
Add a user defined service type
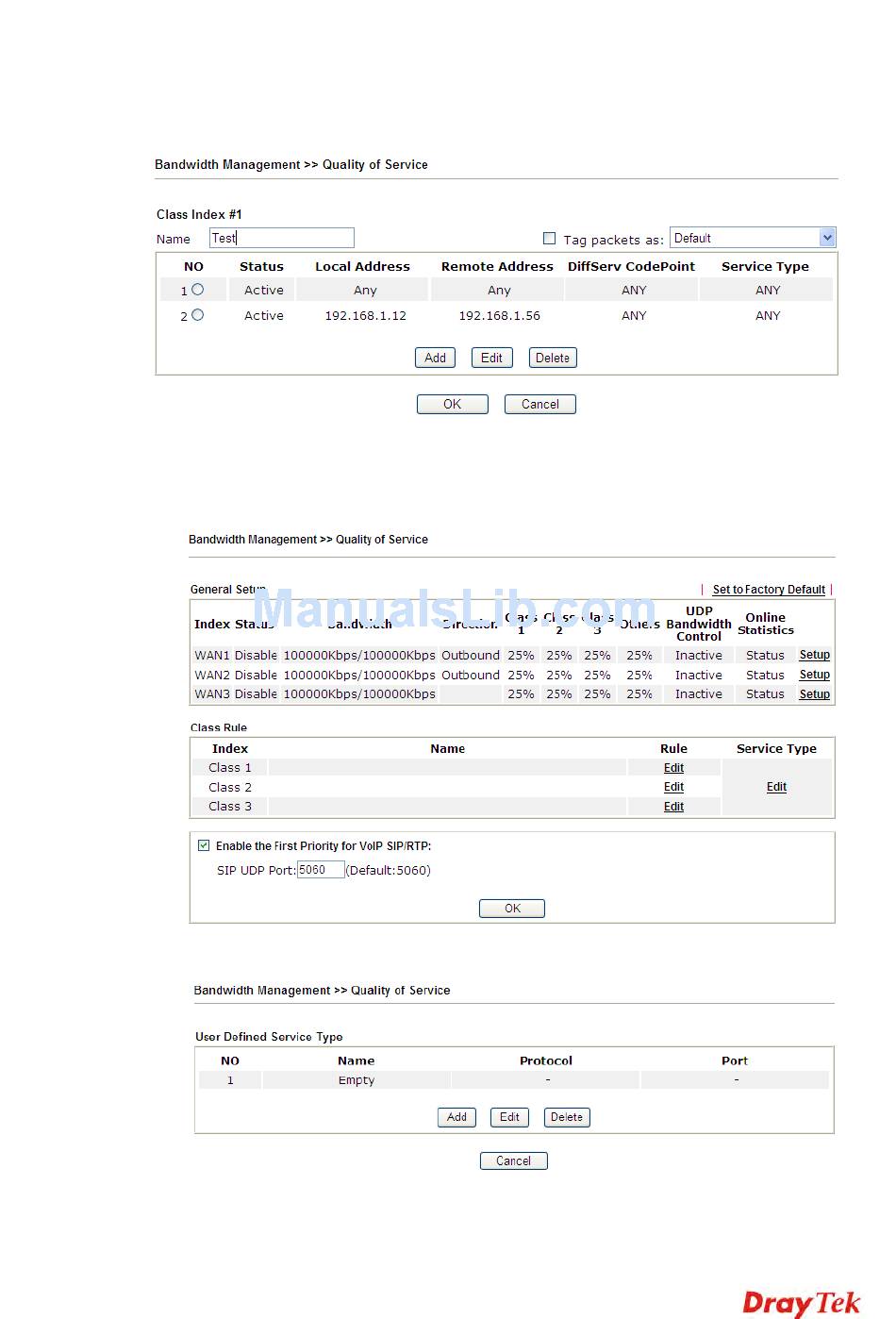pos(456,1117)
